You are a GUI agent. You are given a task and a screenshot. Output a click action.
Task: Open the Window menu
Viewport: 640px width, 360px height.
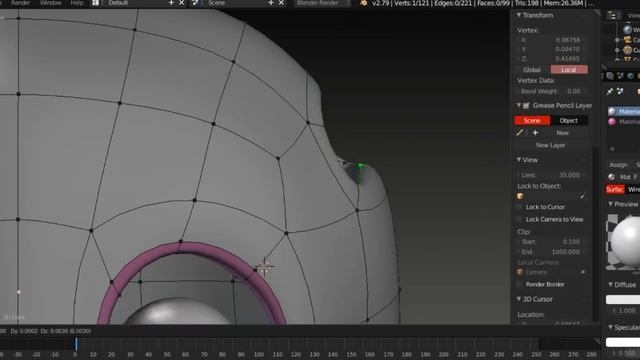click(x=51, y=3)
